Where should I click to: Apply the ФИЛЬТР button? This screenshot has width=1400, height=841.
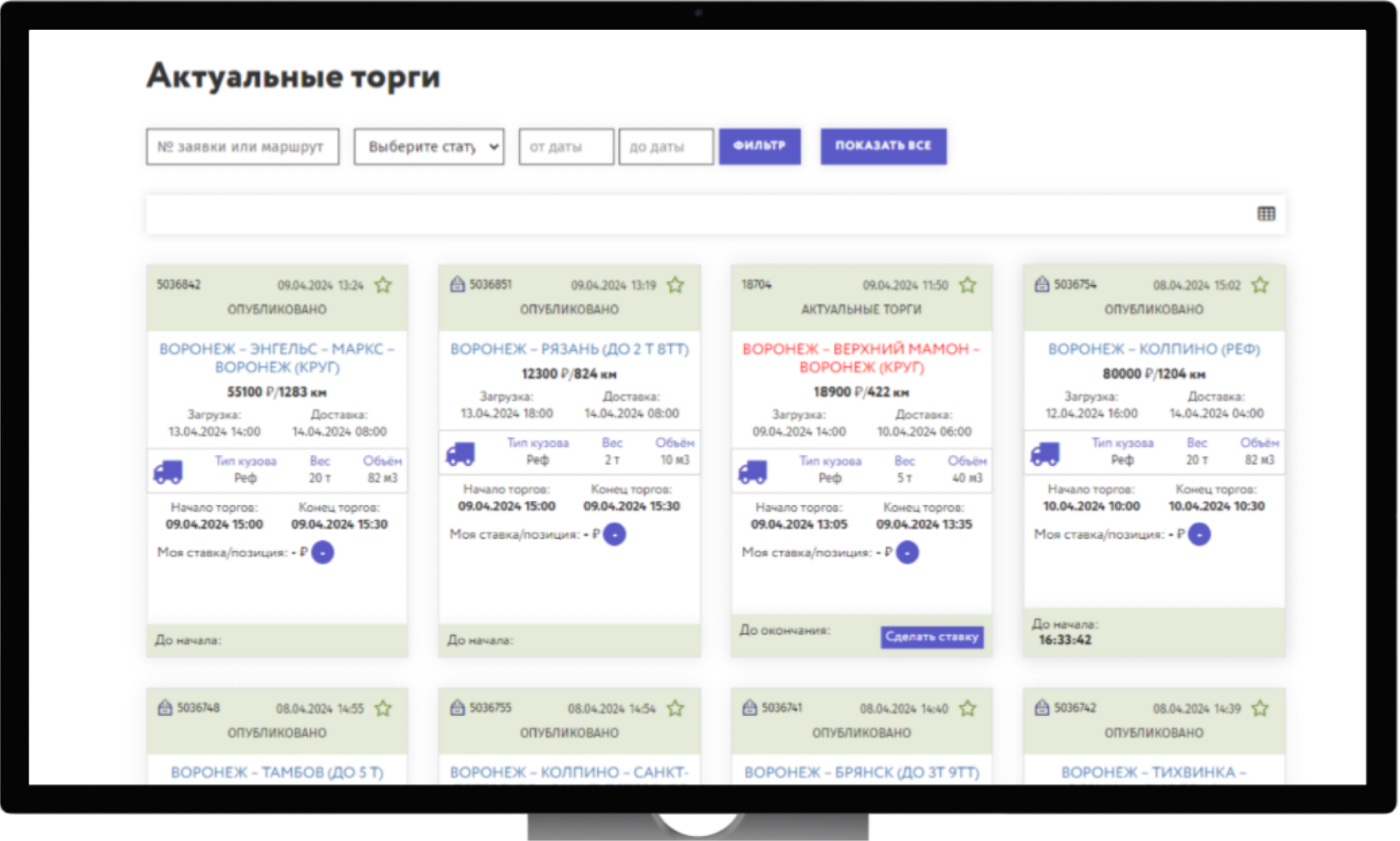coord(760,146)
